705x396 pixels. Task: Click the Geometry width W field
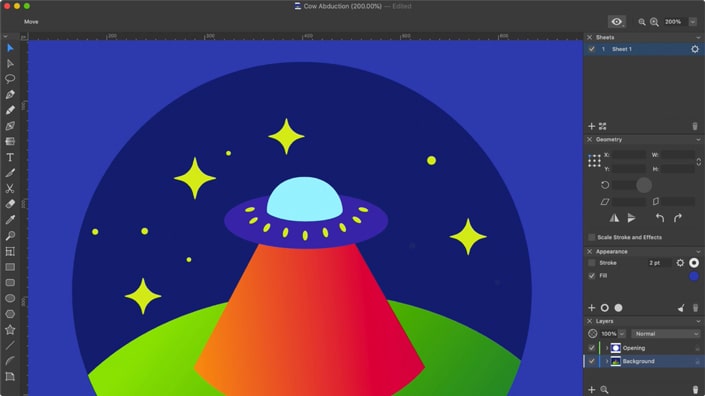point(677,155)
